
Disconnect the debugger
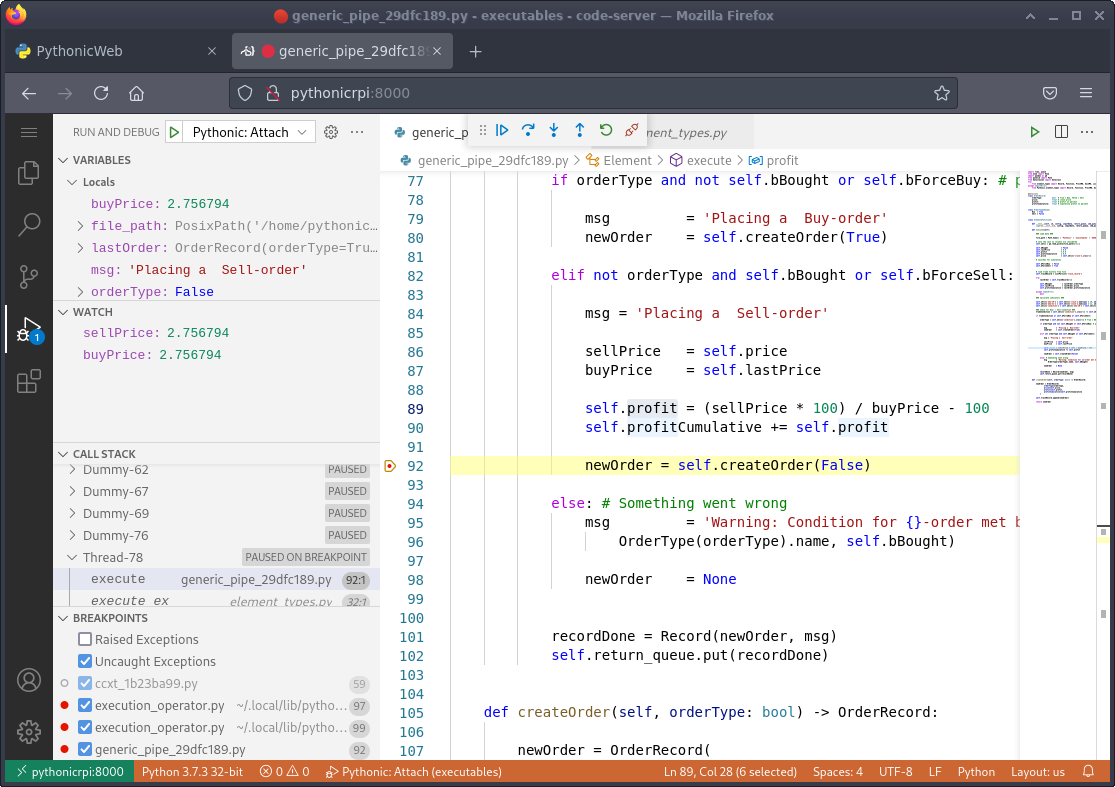point(631,130)
